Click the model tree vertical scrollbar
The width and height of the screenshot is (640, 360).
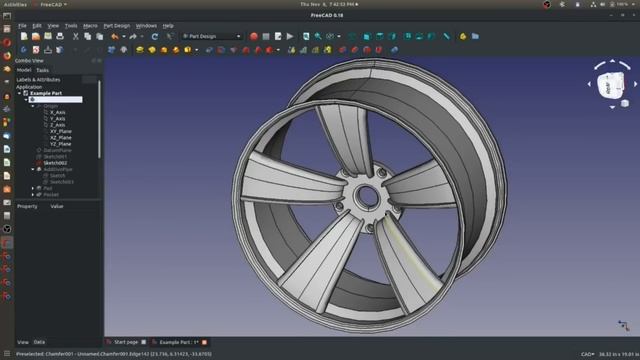[99, 119]
